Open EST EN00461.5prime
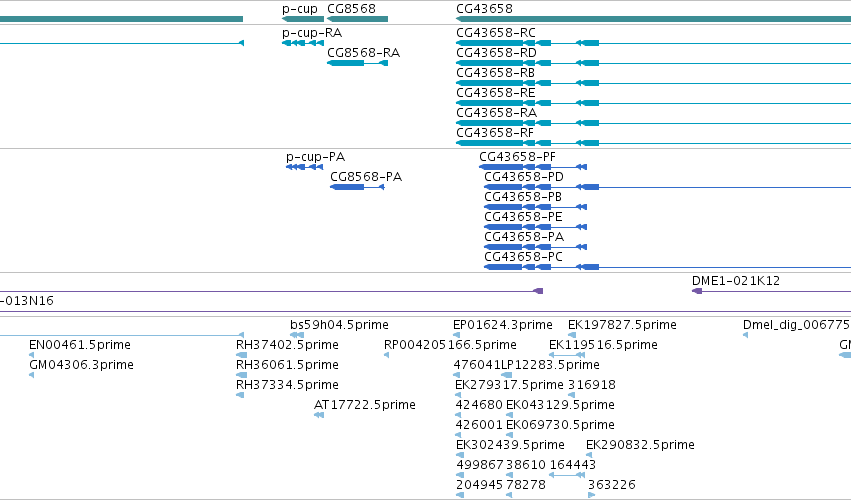Screen dimensions: 851x500 (80, 345)
